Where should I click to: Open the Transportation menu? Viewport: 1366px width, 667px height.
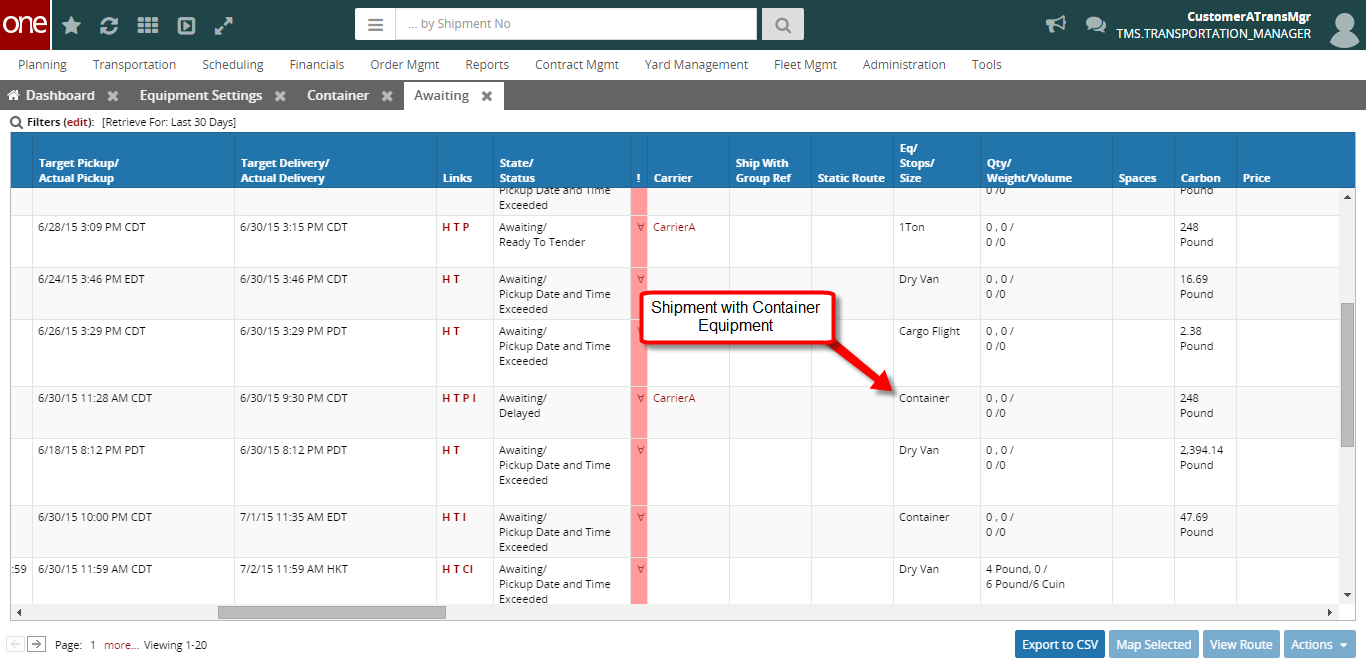[x=134, y=65]
